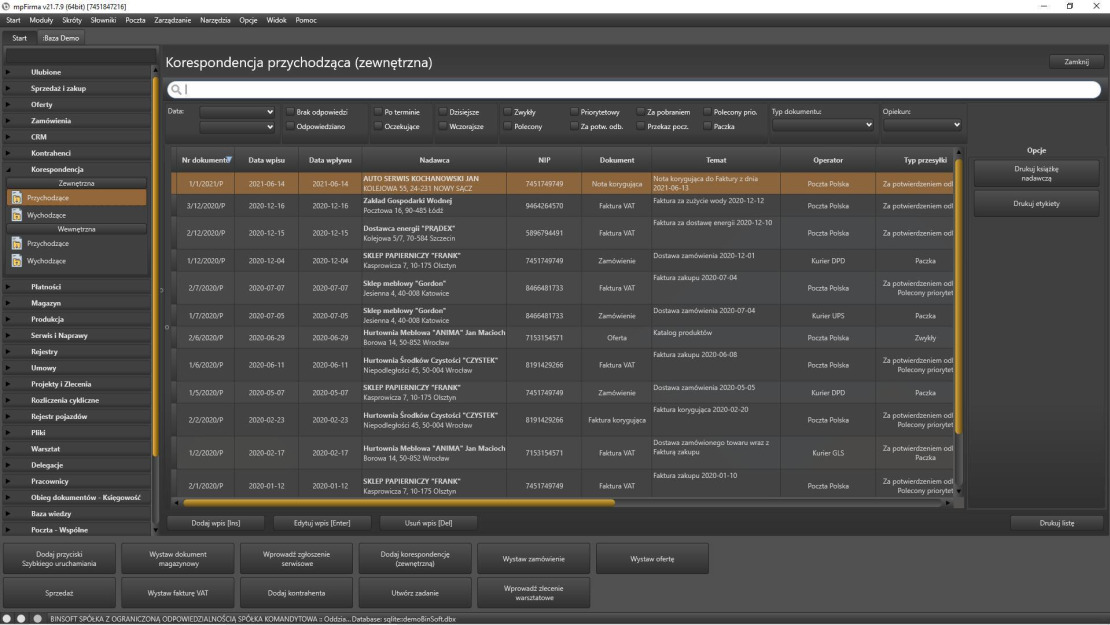1110x625 pixels.
Task: Open the upper Data dropdown
Action: (x=236, y=112)
